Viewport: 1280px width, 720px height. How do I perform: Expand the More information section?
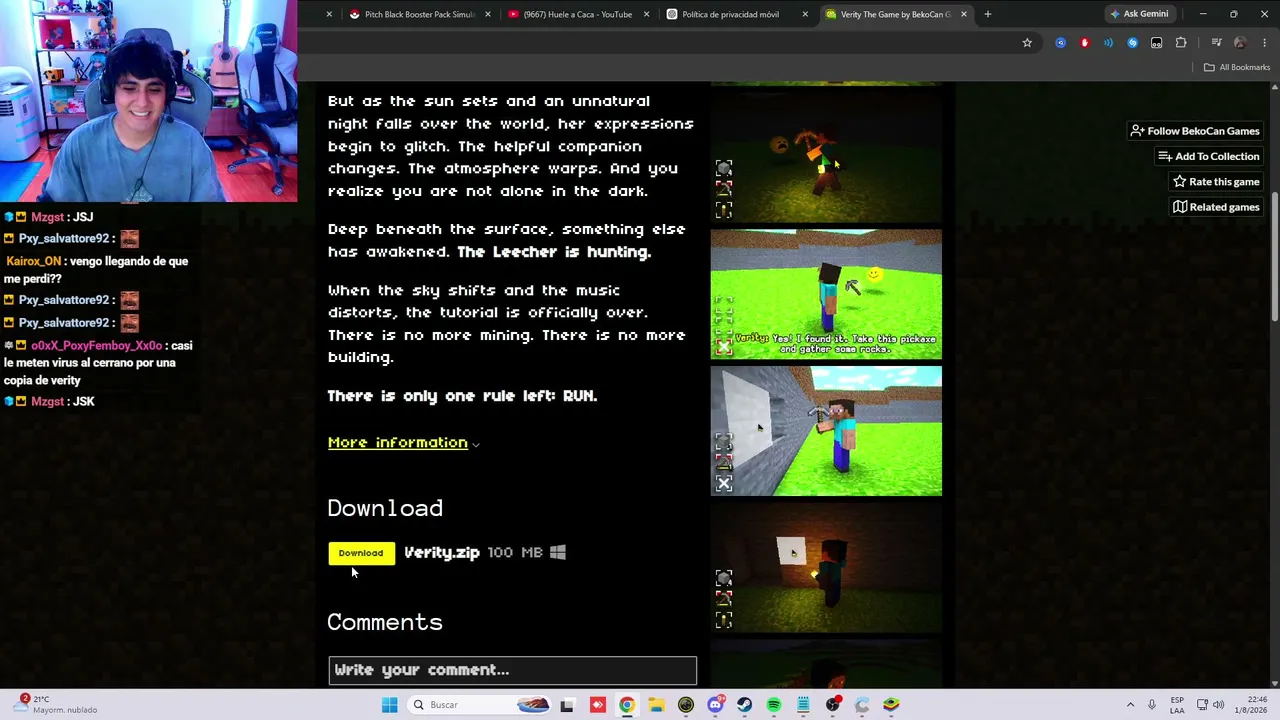click(403, 443)
